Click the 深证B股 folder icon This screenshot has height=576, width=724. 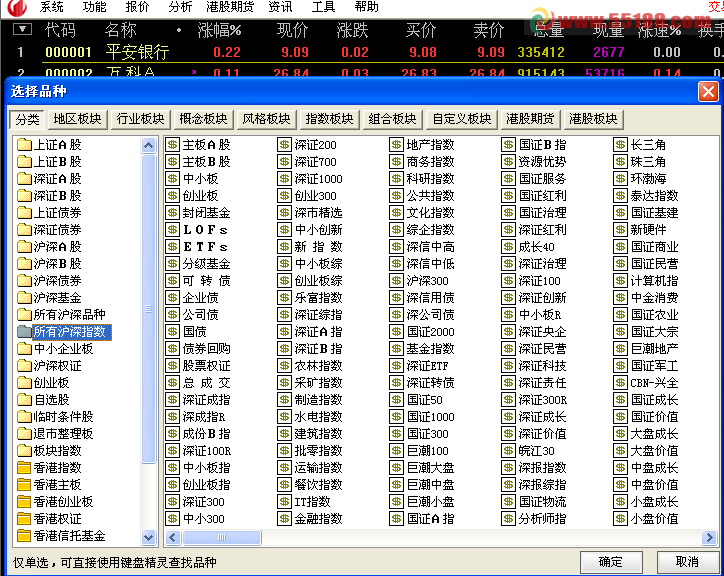[24, 196]
